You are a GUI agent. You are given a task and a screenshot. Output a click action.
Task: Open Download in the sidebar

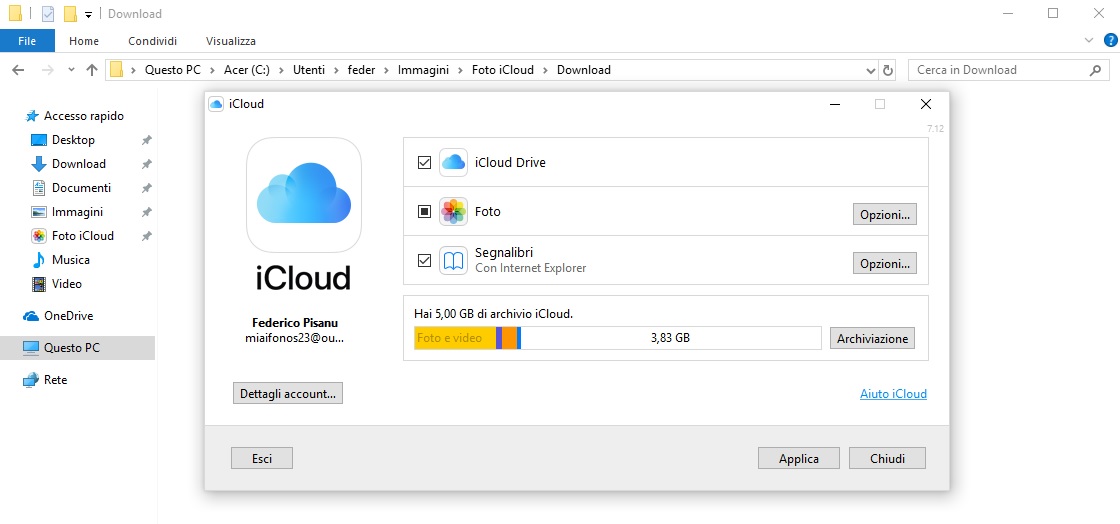coord(79,163)
